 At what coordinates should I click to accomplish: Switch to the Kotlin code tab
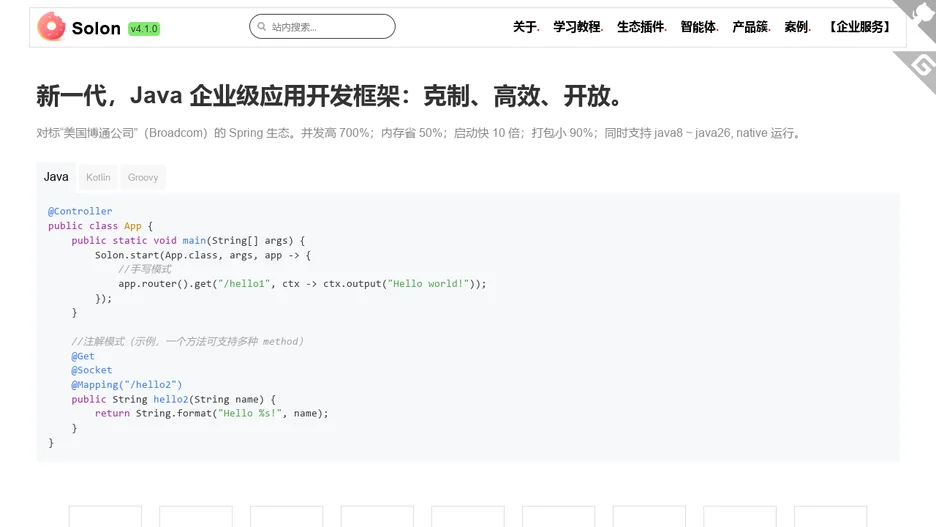(98, 177)
